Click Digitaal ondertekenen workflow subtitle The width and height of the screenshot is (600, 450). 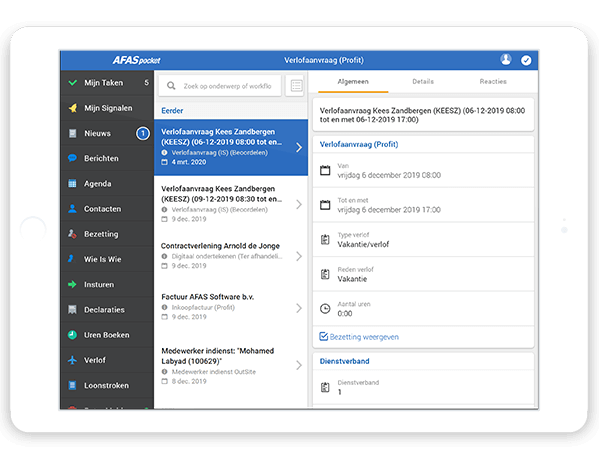tap(227, 256)
